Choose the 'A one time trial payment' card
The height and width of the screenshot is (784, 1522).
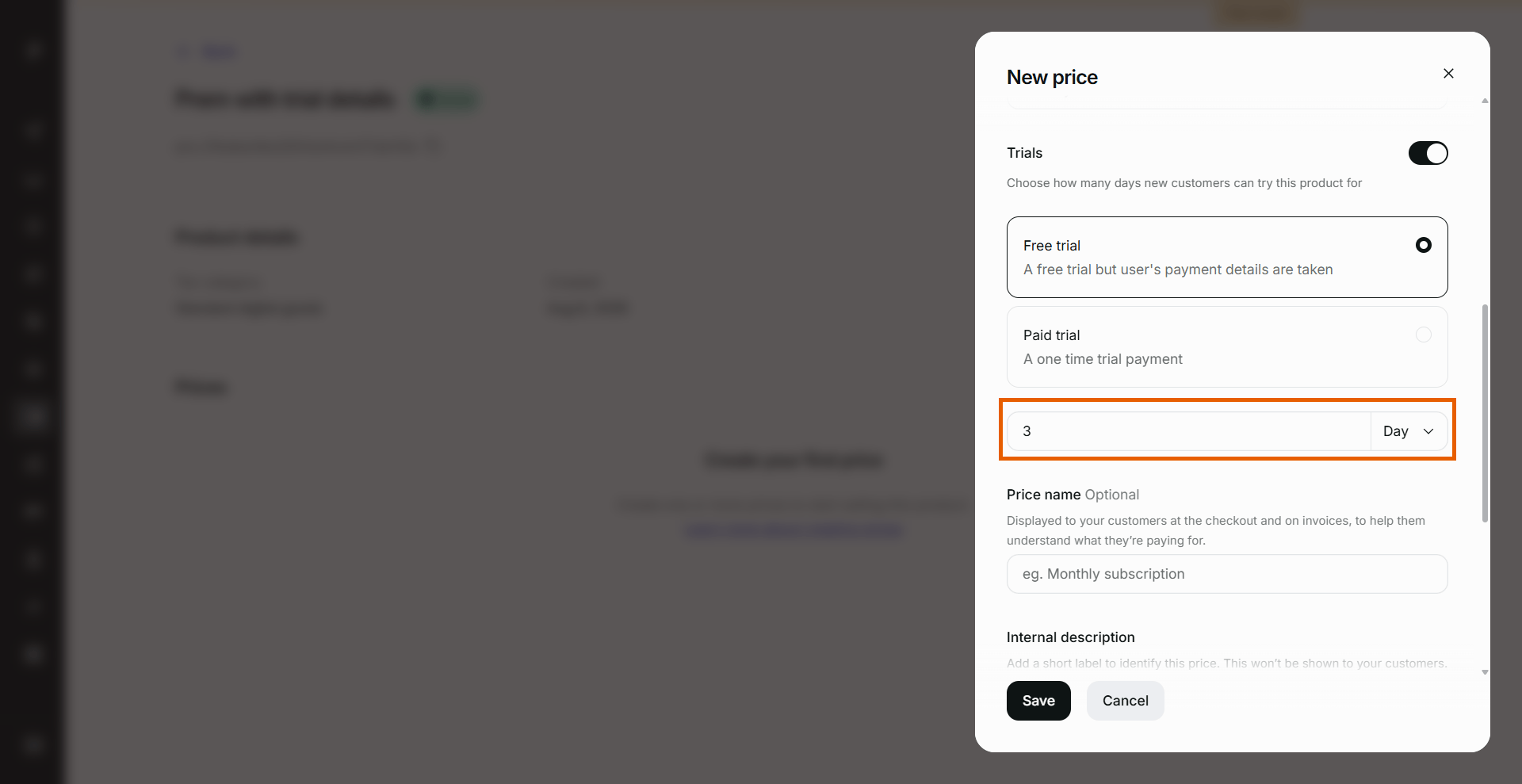pyautogui.click(x=1227, y=346)
